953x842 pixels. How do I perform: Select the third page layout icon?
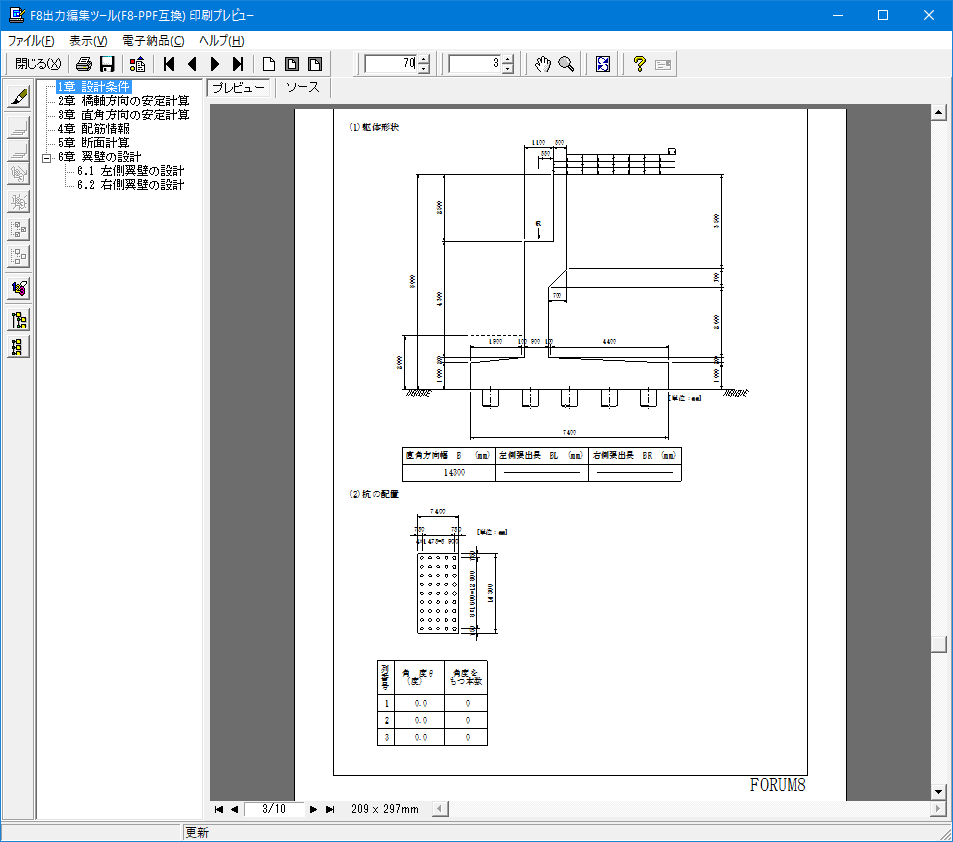315,64
